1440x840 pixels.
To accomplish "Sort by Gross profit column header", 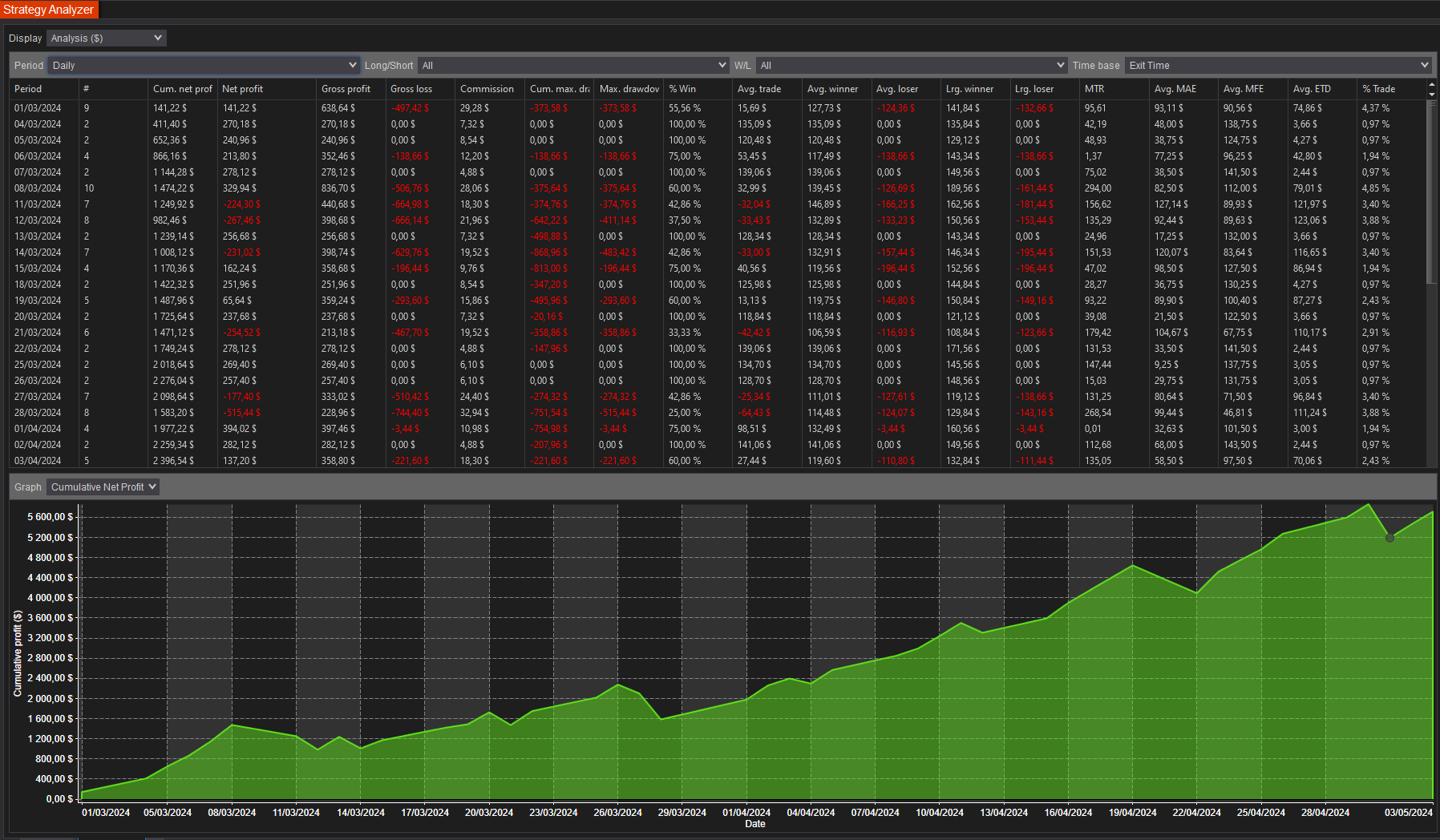I will pyautogui.click(x=351, y=89).
